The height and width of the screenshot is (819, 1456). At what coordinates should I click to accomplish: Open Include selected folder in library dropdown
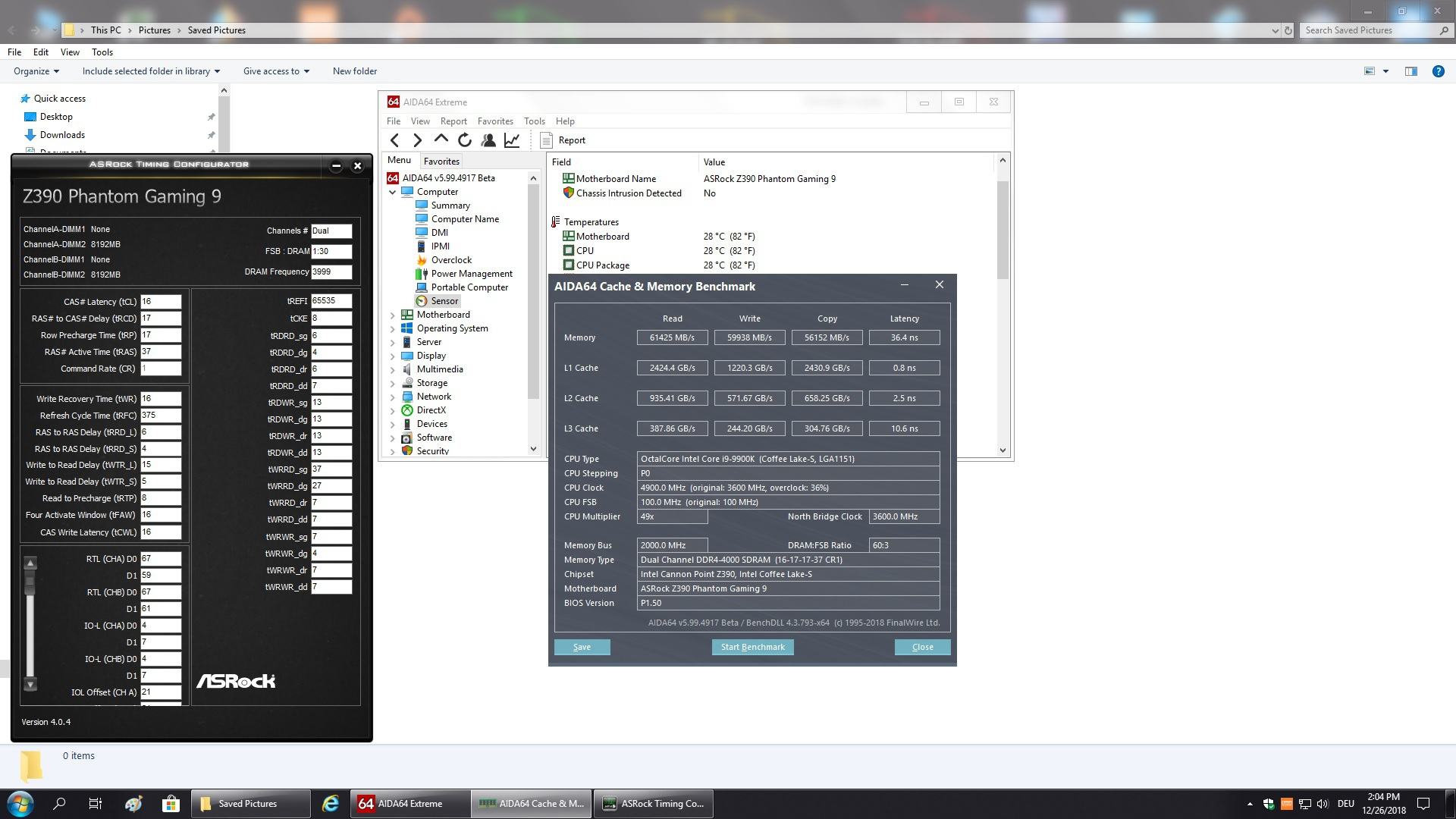(x=151, y=71)
